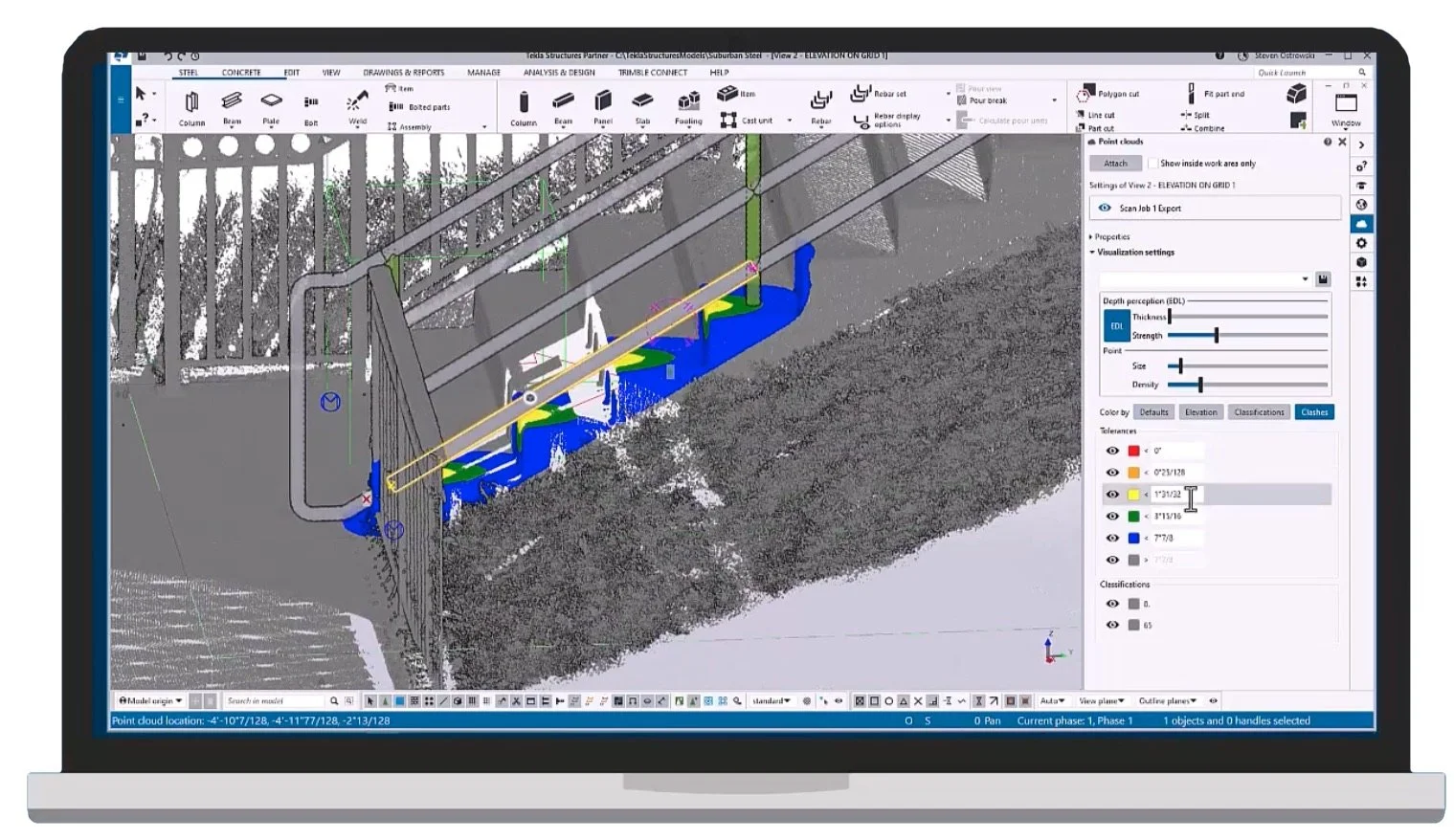The image size is (1454, 840).
Task: Hide the yellow 1"31/32 tolerance
Action: pyautogui.click(x=1112, y=495)
